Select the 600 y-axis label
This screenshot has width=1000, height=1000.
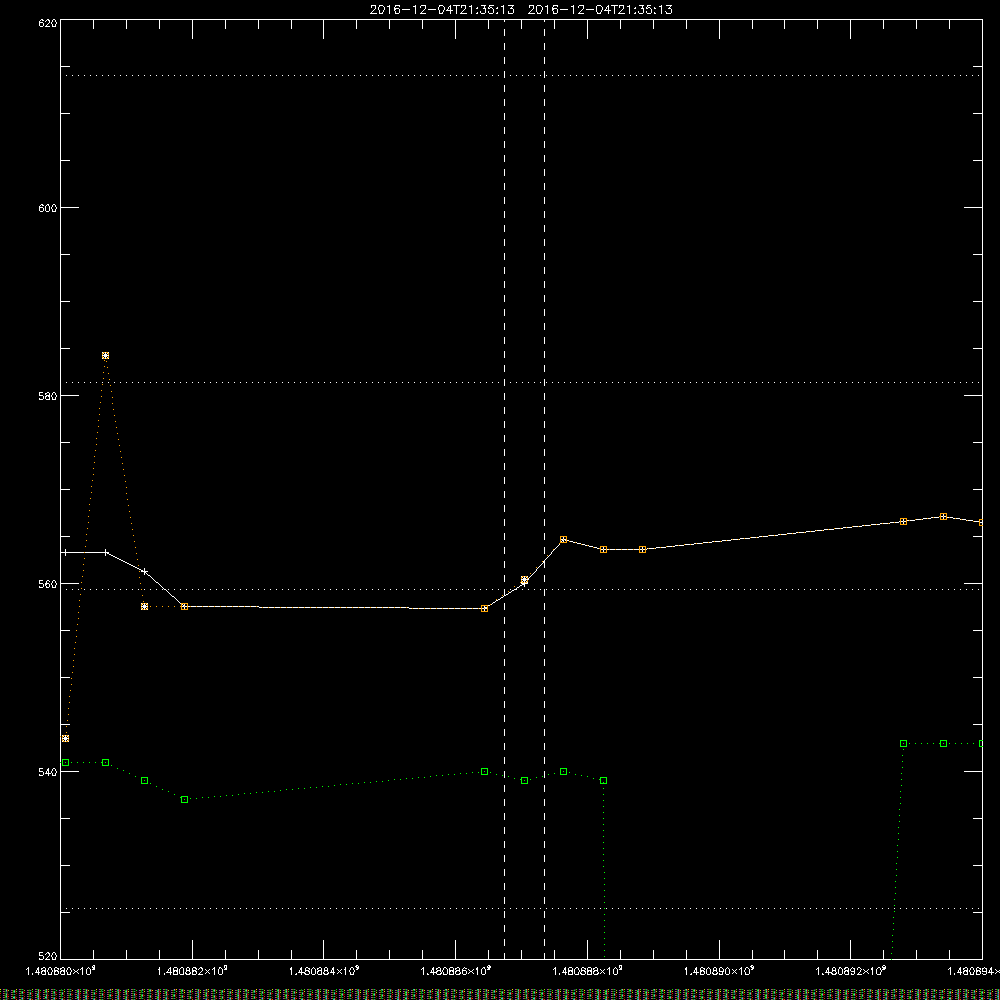click(48, 208)
